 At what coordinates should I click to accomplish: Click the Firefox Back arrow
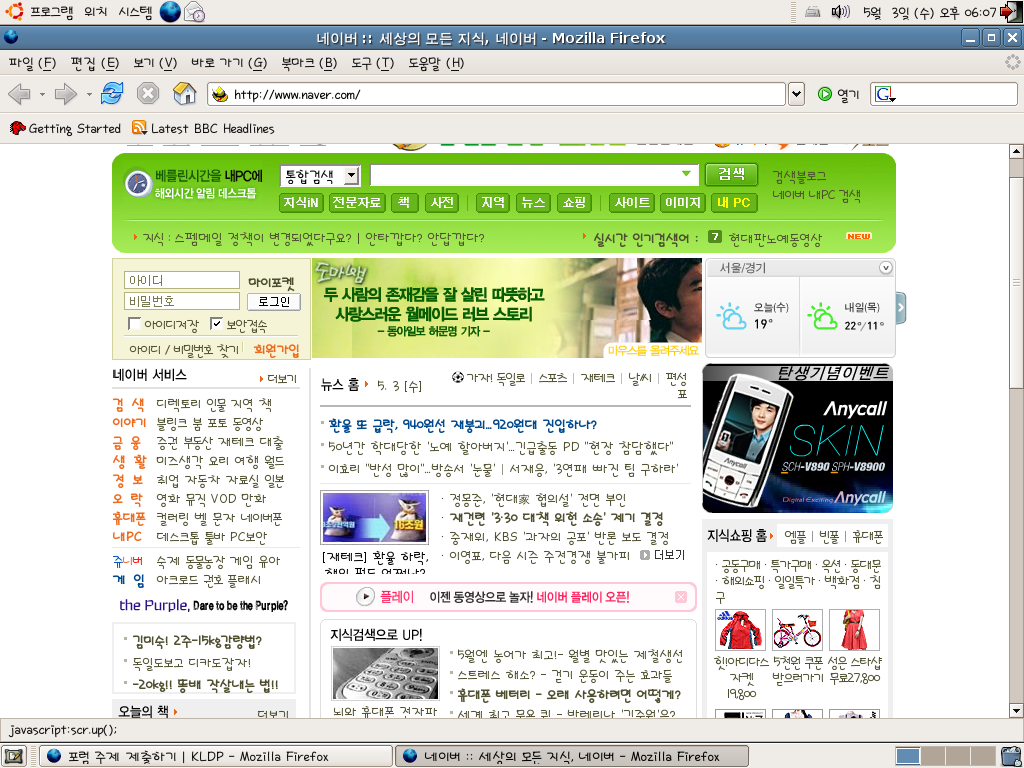coord(19,95)
